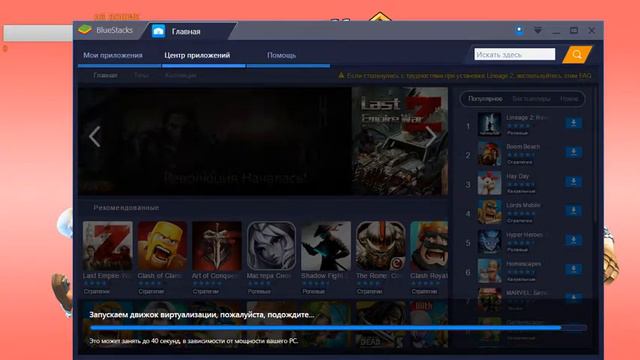This screenshot has height=360, width=640.
Task: Switch to Центр приложений tab
Action: point(197,55)
